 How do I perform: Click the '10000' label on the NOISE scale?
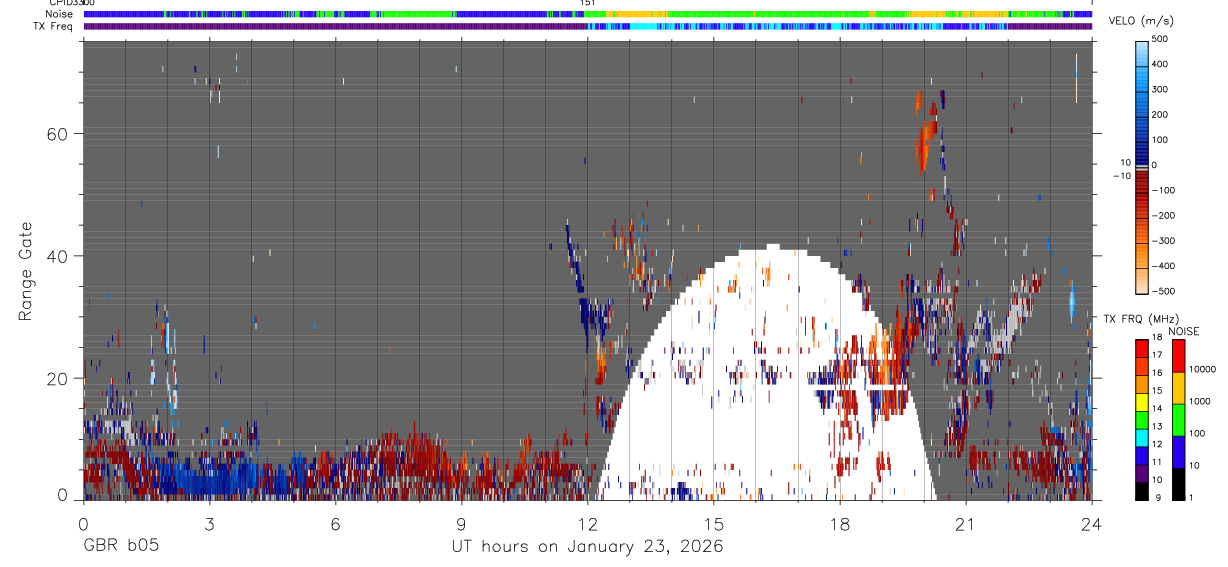tap(1204, 369)
